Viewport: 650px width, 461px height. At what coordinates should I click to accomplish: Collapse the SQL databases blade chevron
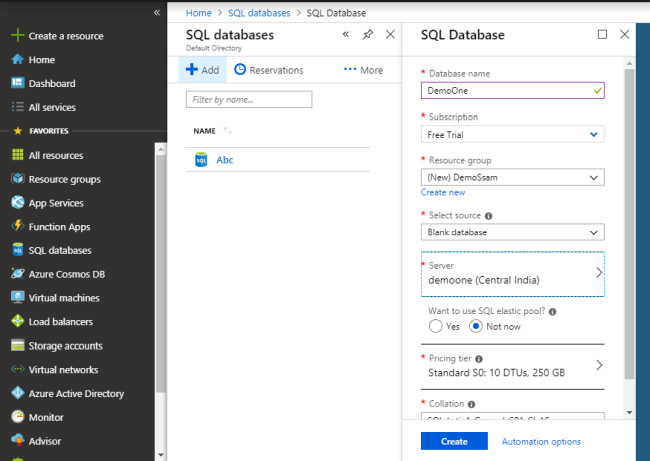click(346, 34)
